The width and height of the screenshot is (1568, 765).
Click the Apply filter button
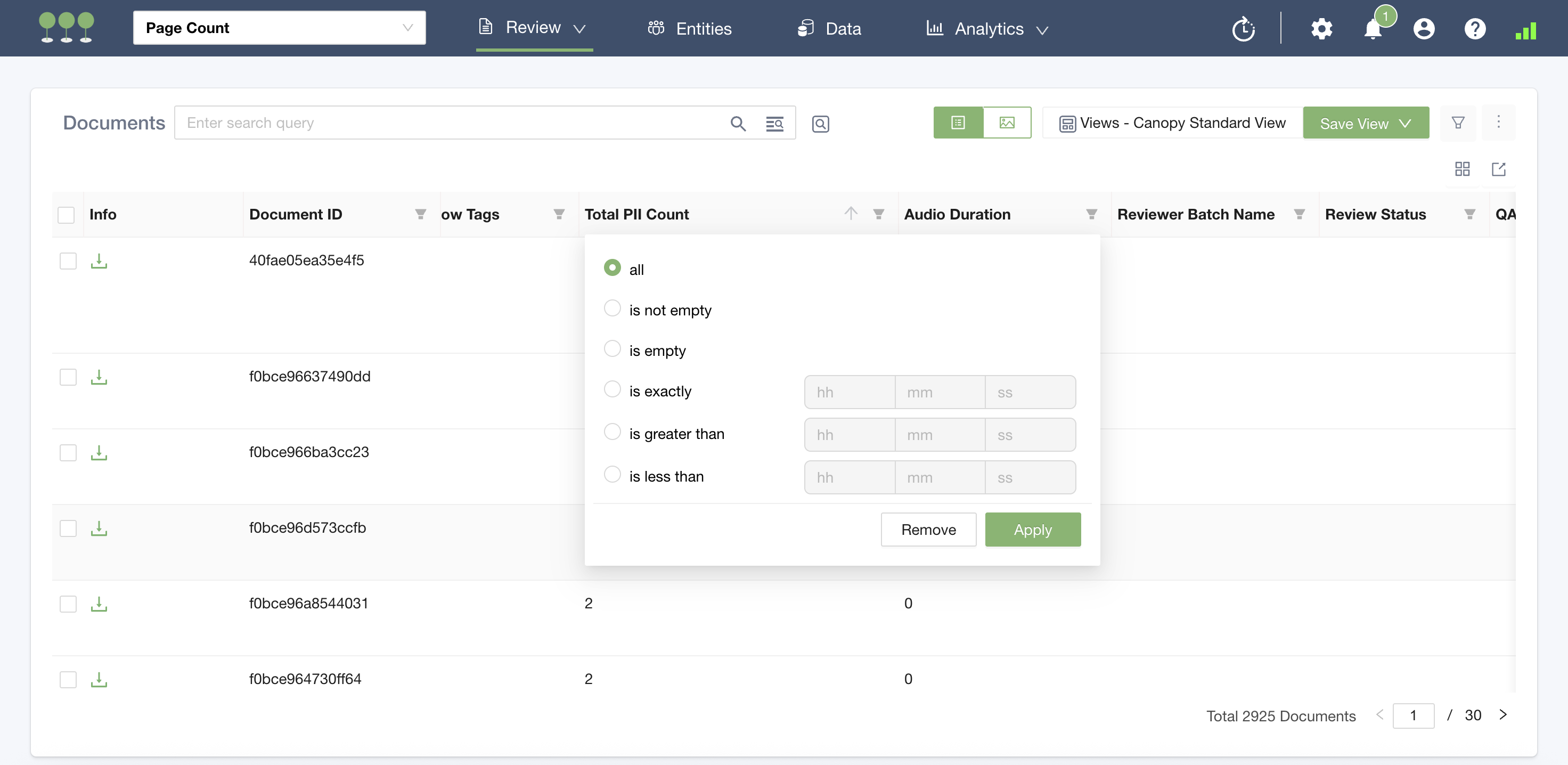pyautogui.click(x=1032, y=530)
